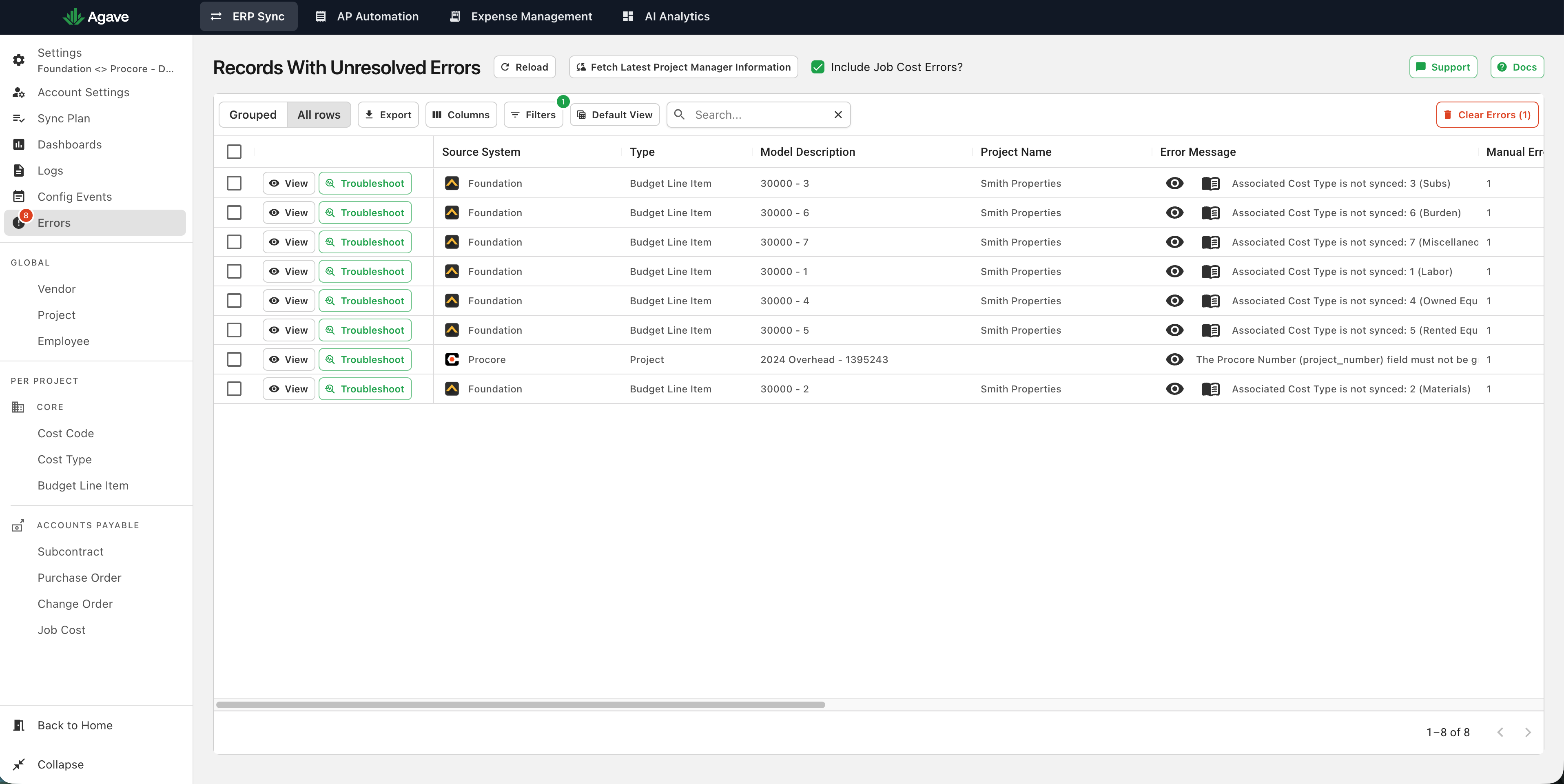The image size is (1564, 784).
Task: Click the settings gear icon in the sidebar
Action: [x=19, y=60]
